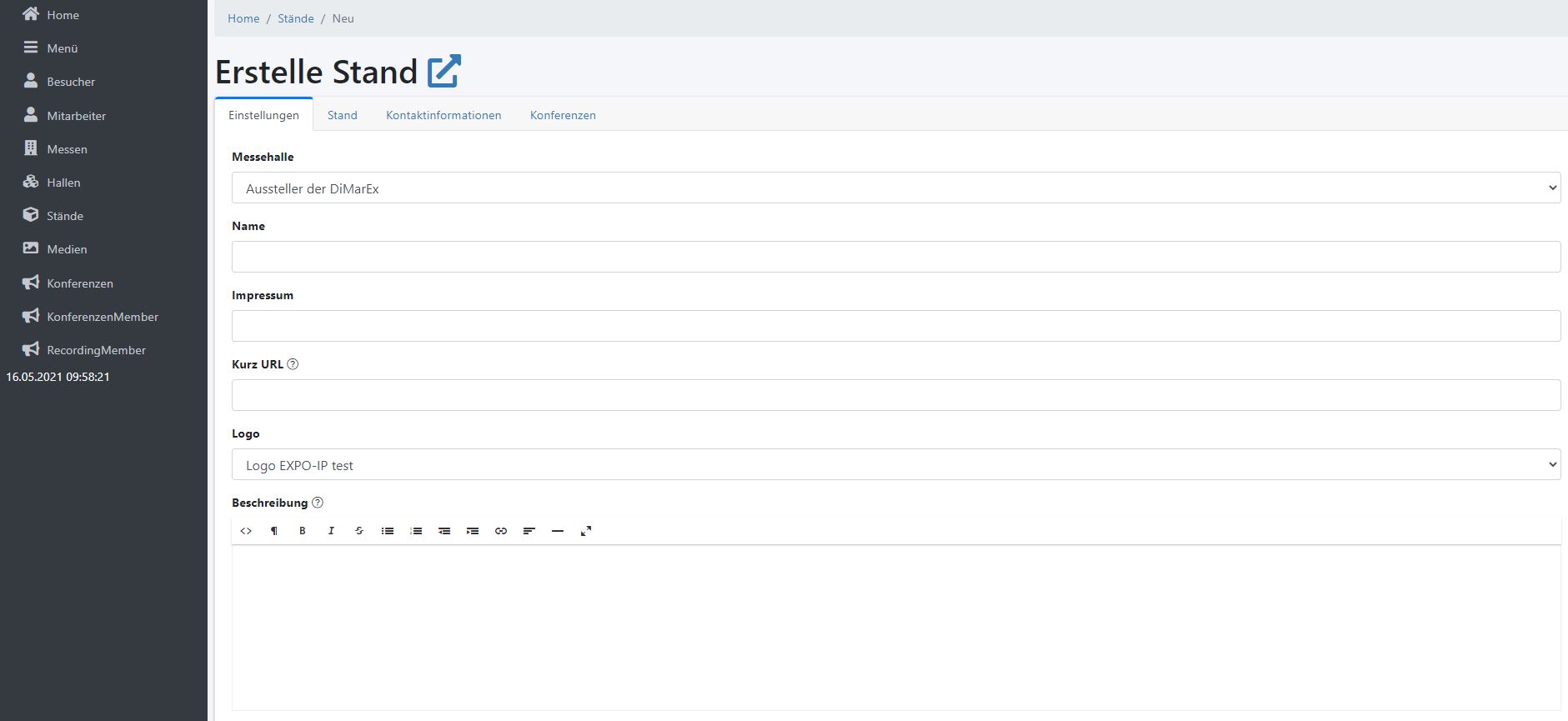
Task: Expand editor to fullscreen
Action: pyautogui.click(x=586, y=531)
